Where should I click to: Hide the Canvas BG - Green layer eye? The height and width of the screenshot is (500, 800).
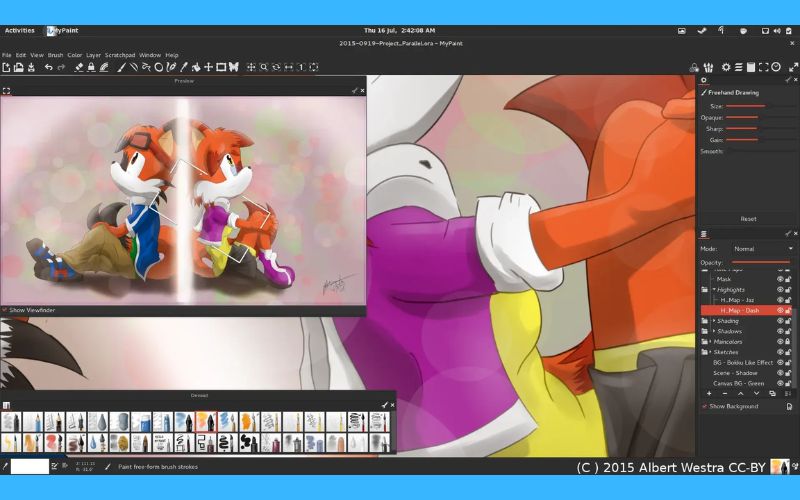coord(780,383)
